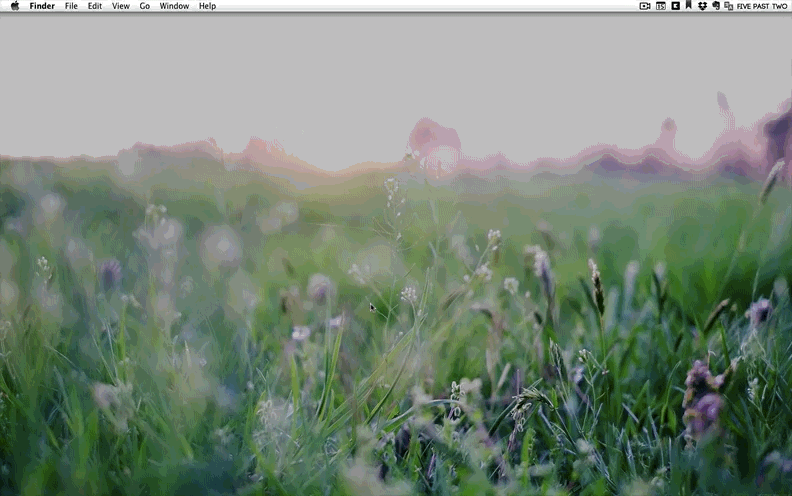Open the View menu
The image size is (792, 496).
120,6
